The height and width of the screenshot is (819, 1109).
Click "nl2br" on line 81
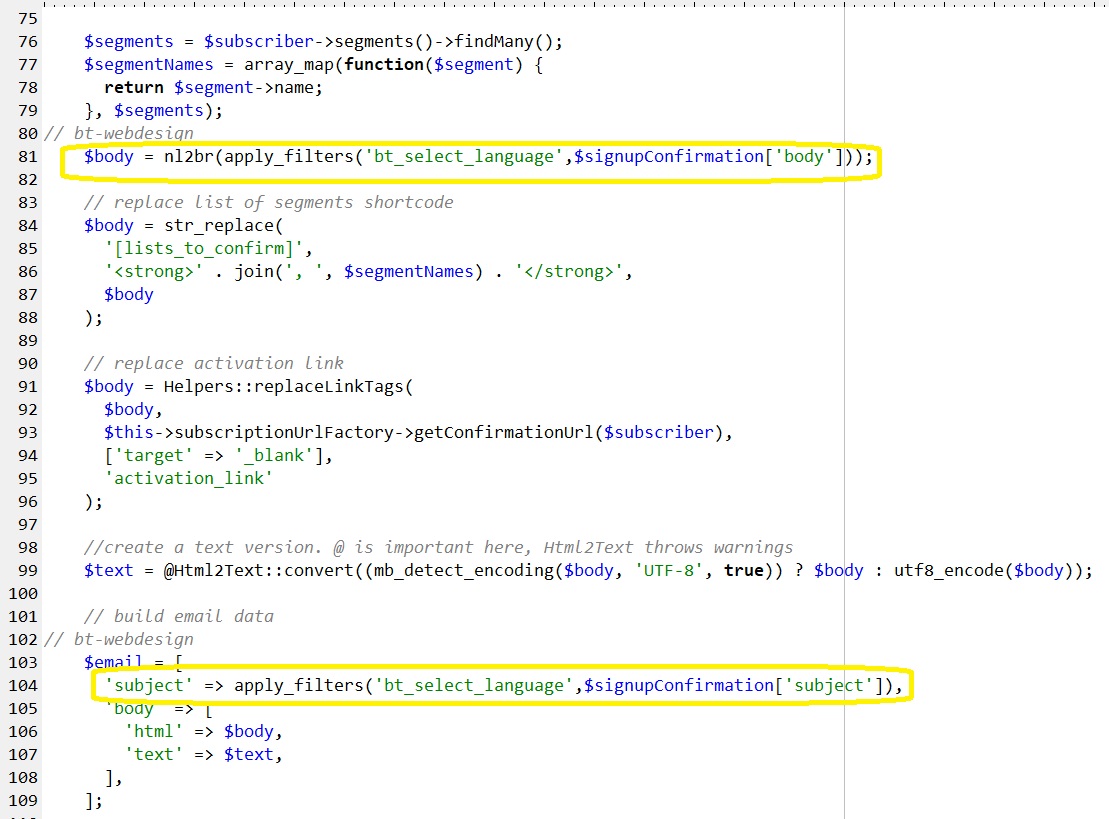(189, 156)
